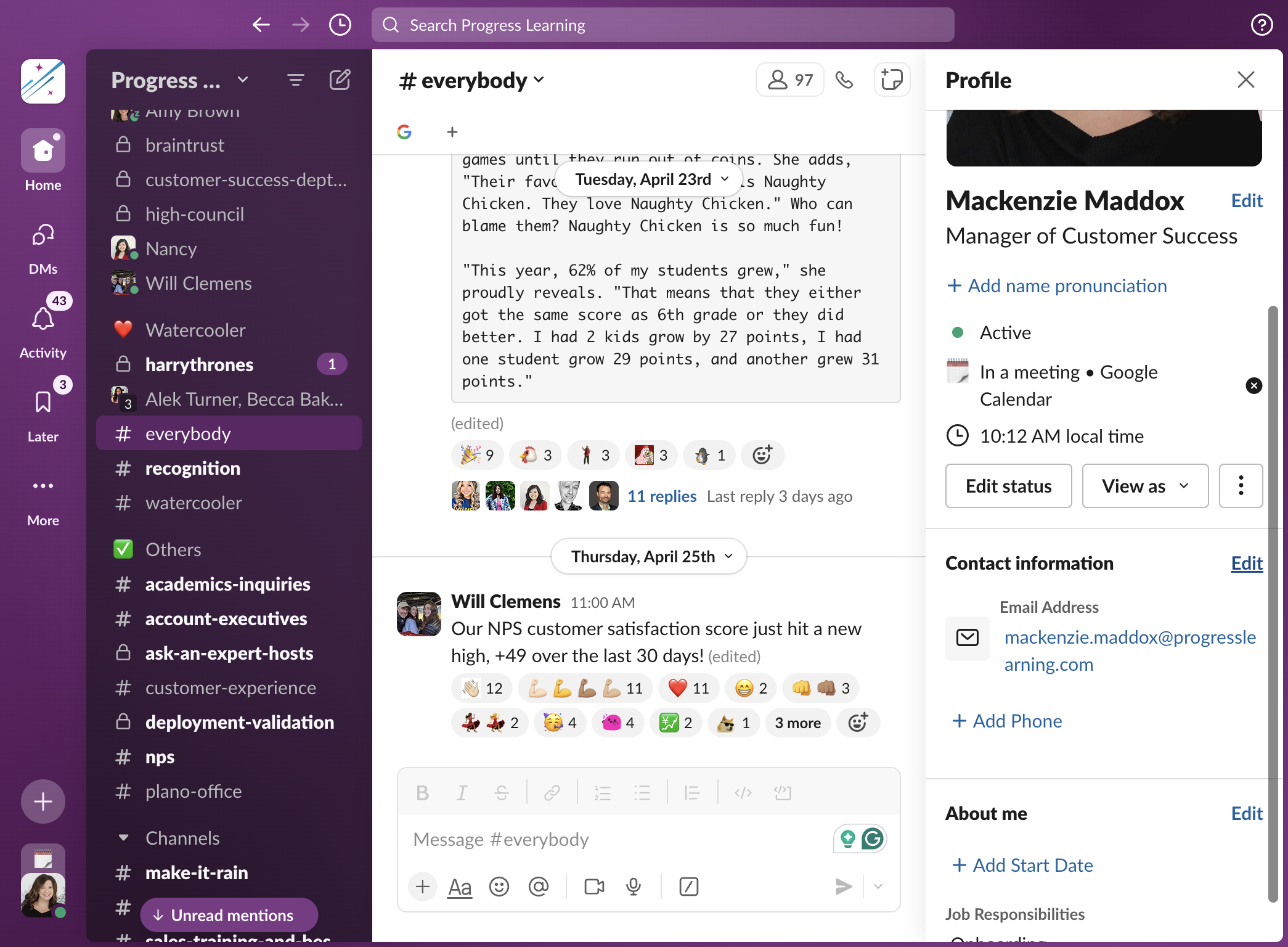The width and height of the screenshot is (1288, 947).
Task: Open the Google bookmark icon
Action: coord(404,131)
